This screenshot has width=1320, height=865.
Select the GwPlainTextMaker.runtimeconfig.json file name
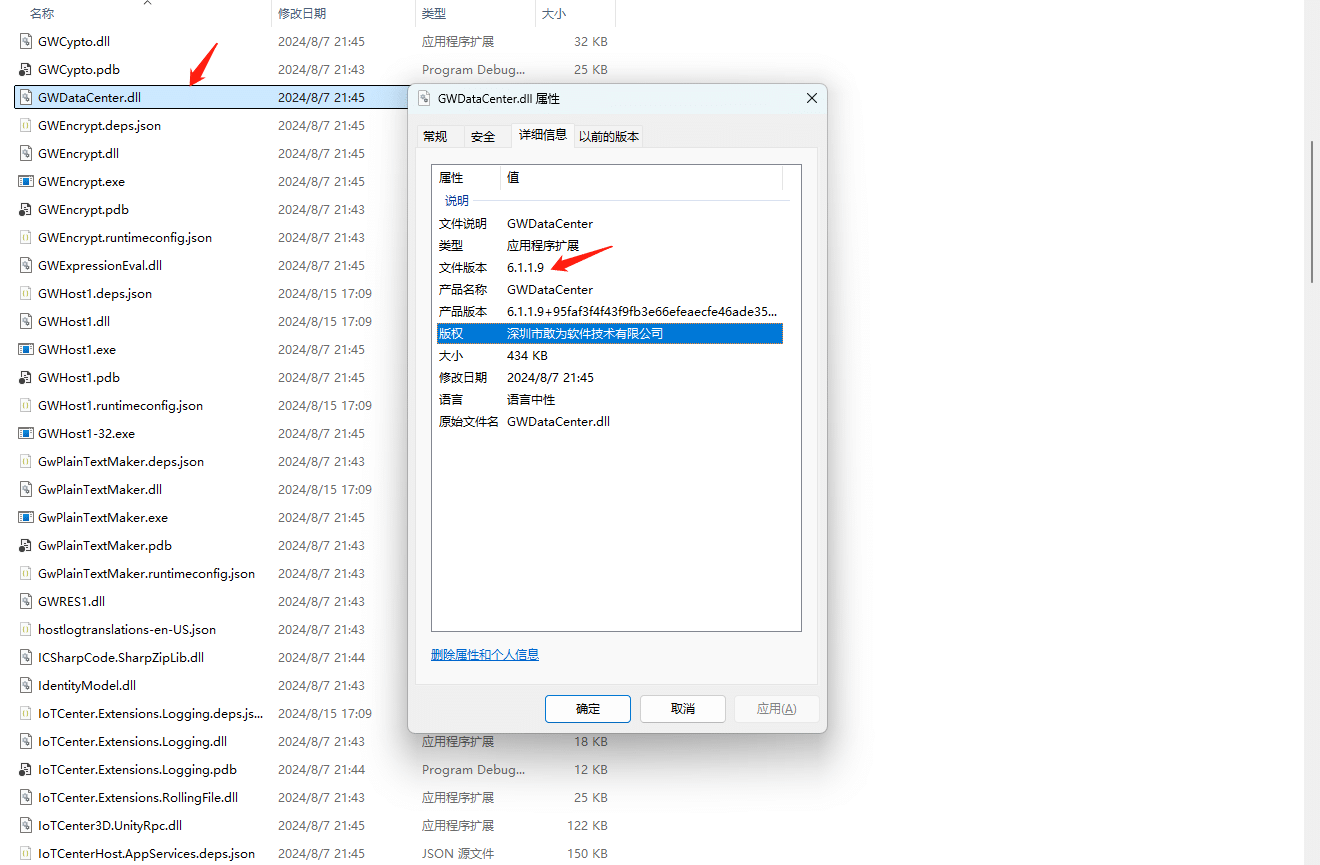[x=146, y=574]
